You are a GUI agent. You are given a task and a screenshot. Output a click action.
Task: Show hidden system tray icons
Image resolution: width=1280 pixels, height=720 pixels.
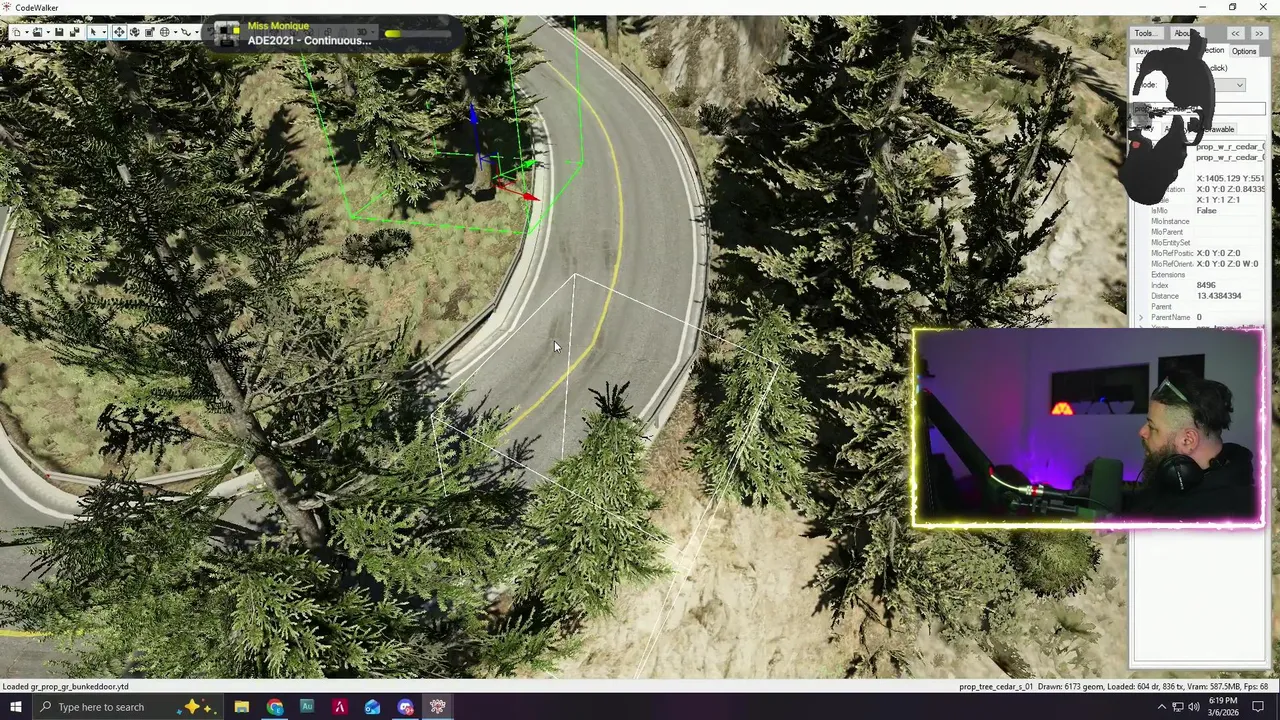(x=1162, y=707)
